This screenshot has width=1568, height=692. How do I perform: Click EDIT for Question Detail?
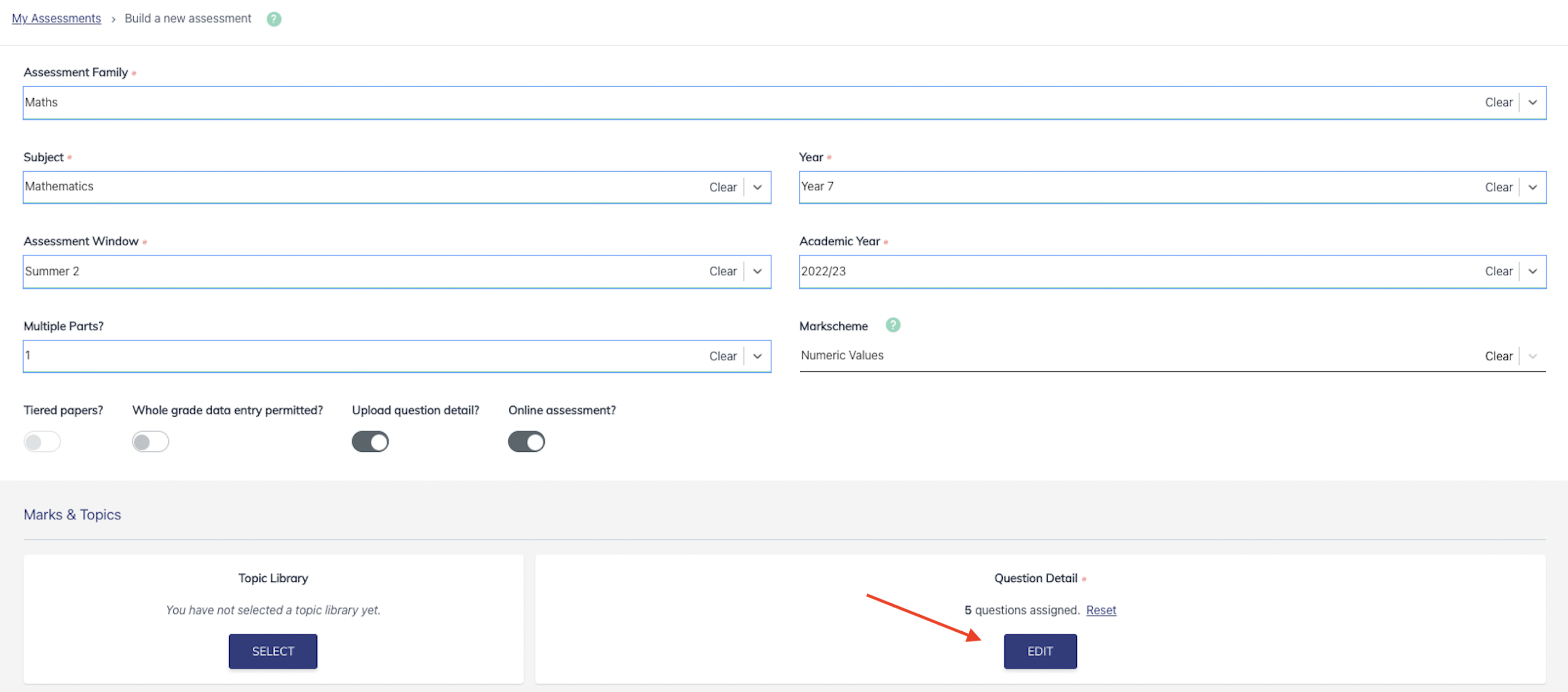click(1039, 651)
